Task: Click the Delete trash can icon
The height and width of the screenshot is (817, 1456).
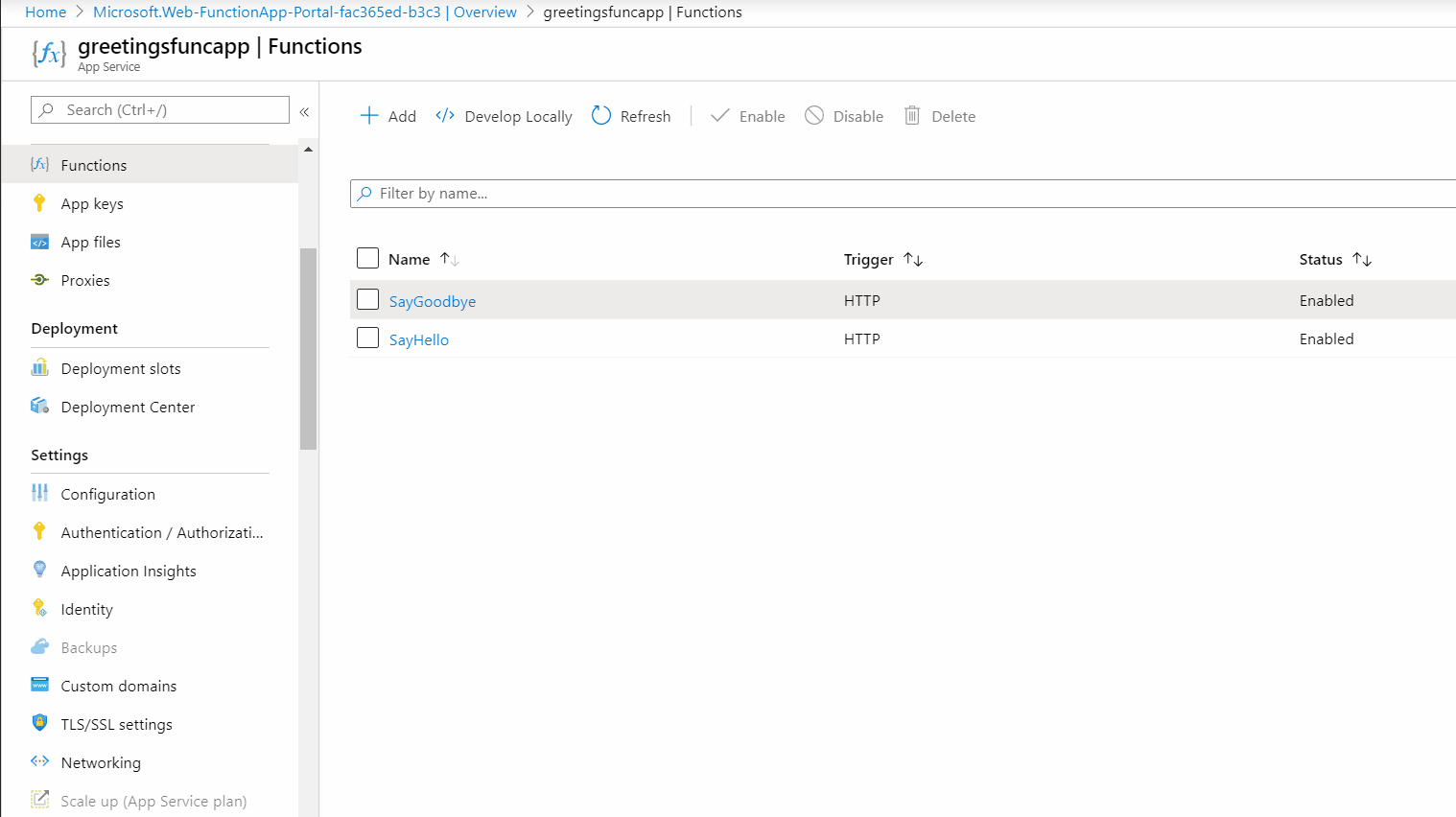Action: coord(912,116)
